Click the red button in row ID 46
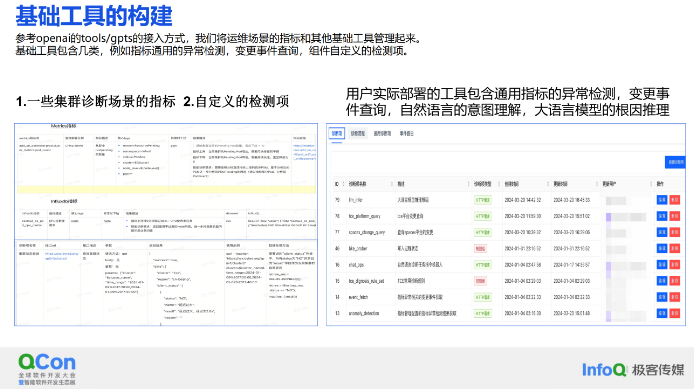This screenshot has height=389, width=694. (x=675, y=249)
